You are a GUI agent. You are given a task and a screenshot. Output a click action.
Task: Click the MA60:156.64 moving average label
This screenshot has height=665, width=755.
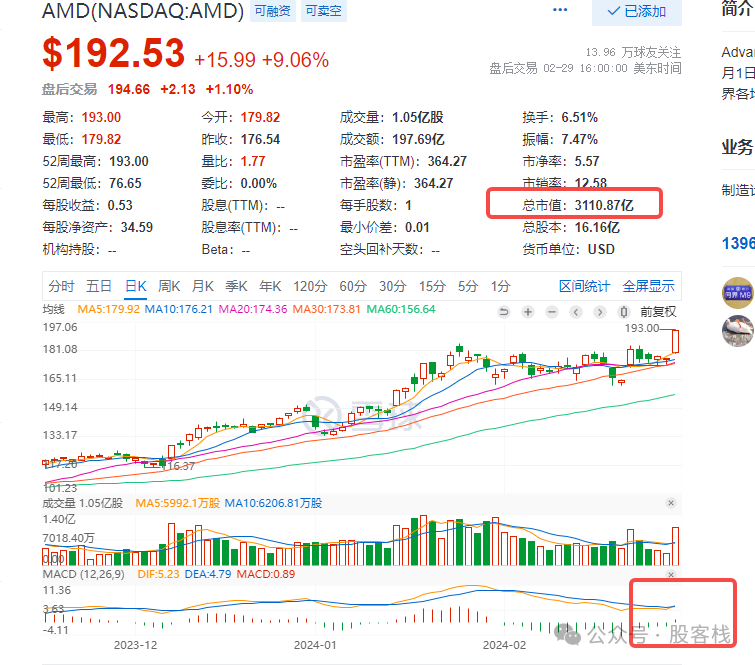(401, 309)
